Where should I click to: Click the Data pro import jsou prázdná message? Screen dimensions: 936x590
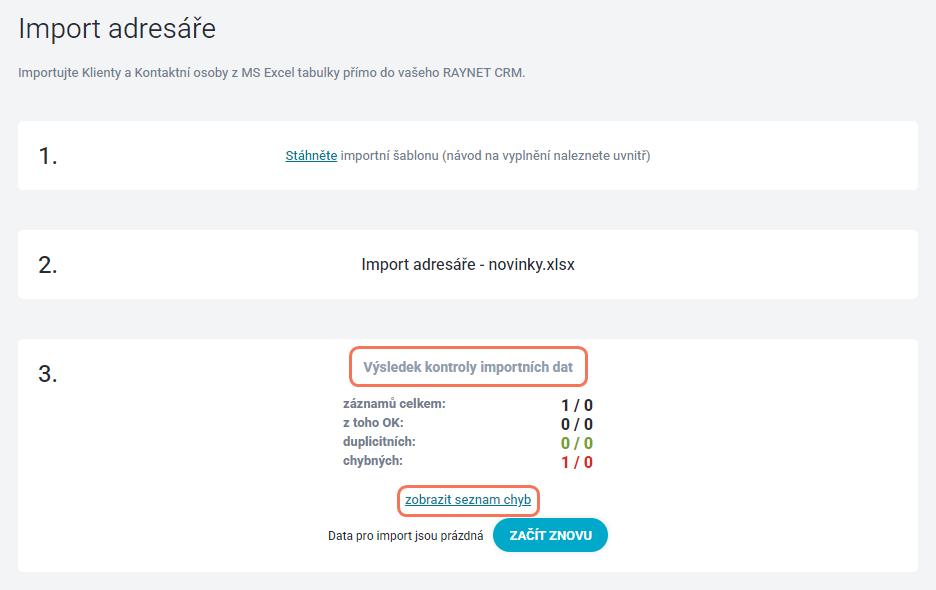pyautogui.click(x=405, y=536)
